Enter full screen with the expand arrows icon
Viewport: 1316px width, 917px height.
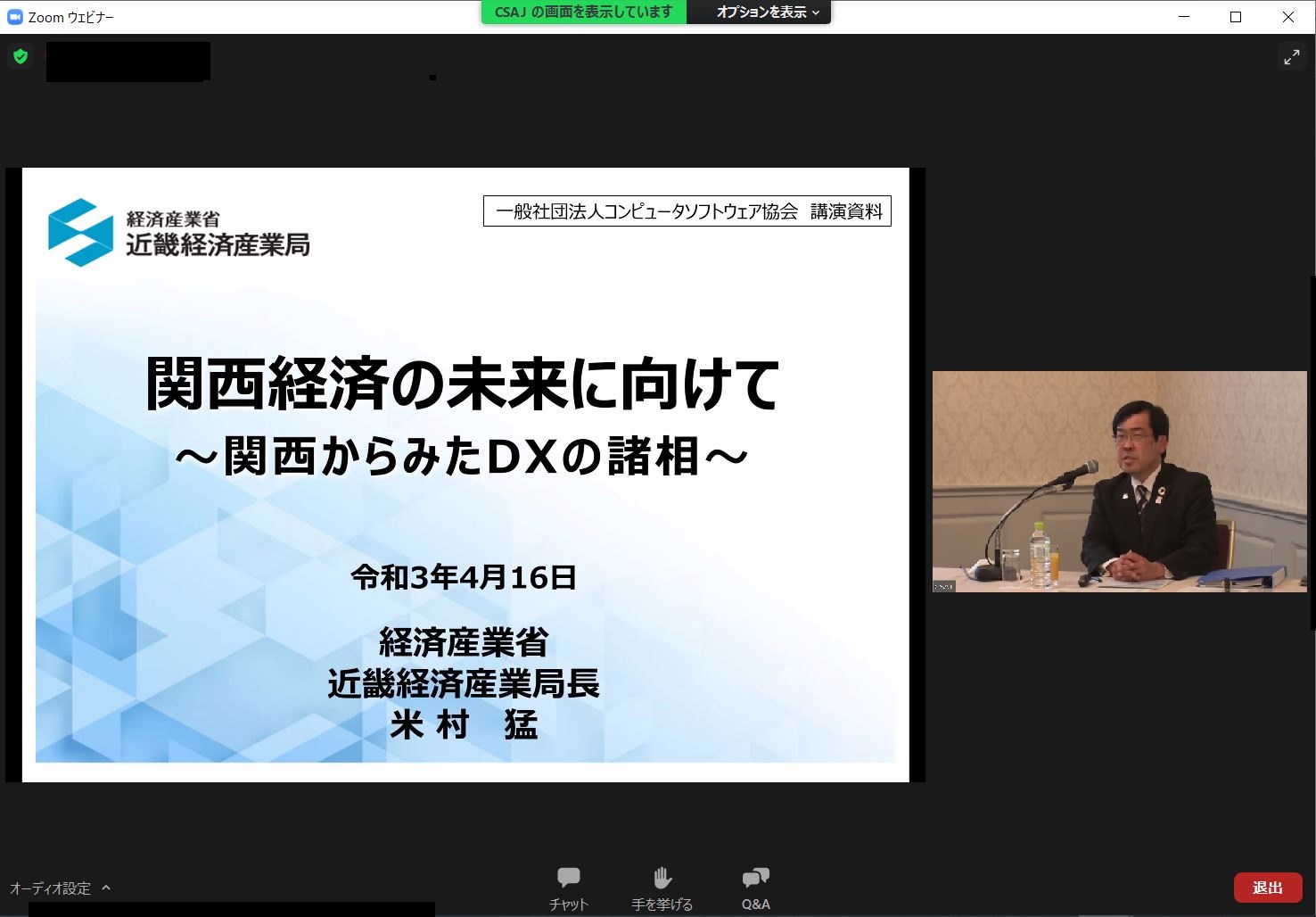[1291, 57]
